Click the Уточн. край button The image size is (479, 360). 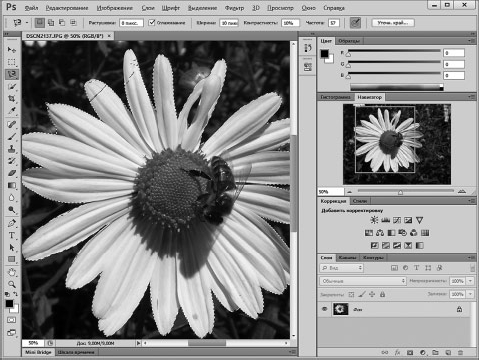tap(393, 23)
